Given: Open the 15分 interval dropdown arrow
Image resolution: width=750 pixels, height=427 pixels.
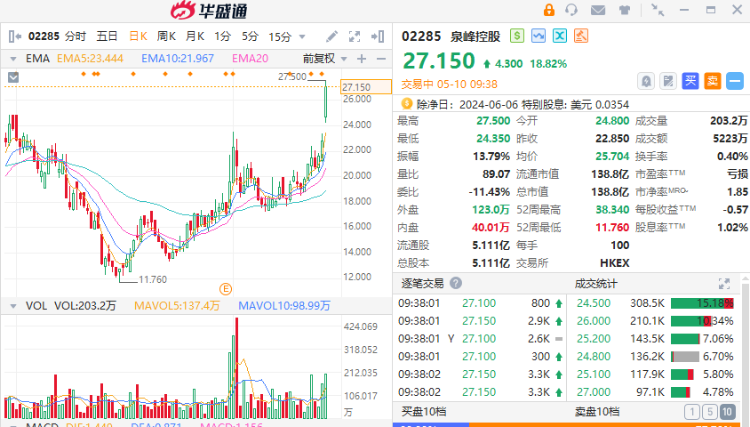Looking at the screenshot, I should click(x=302, y=37).
